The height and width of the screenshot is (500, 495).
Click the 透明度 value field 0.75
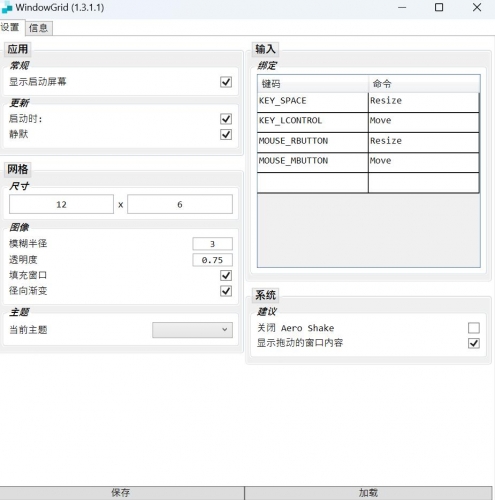point(212,260)
